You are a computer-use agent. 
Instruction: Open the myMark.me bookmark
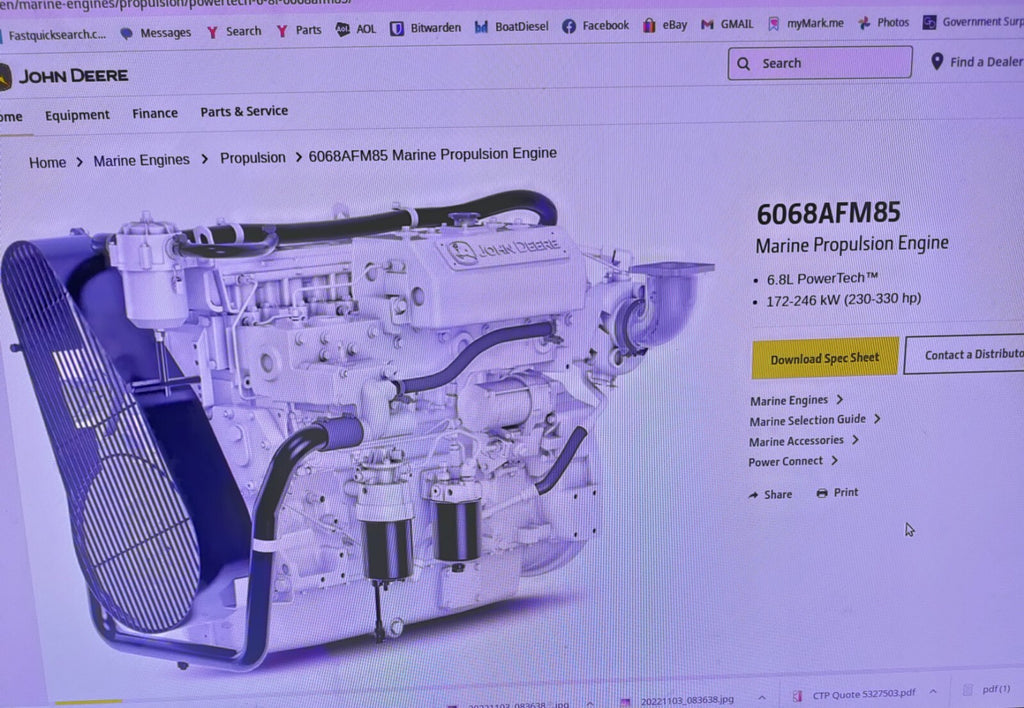tap(805, 24)
